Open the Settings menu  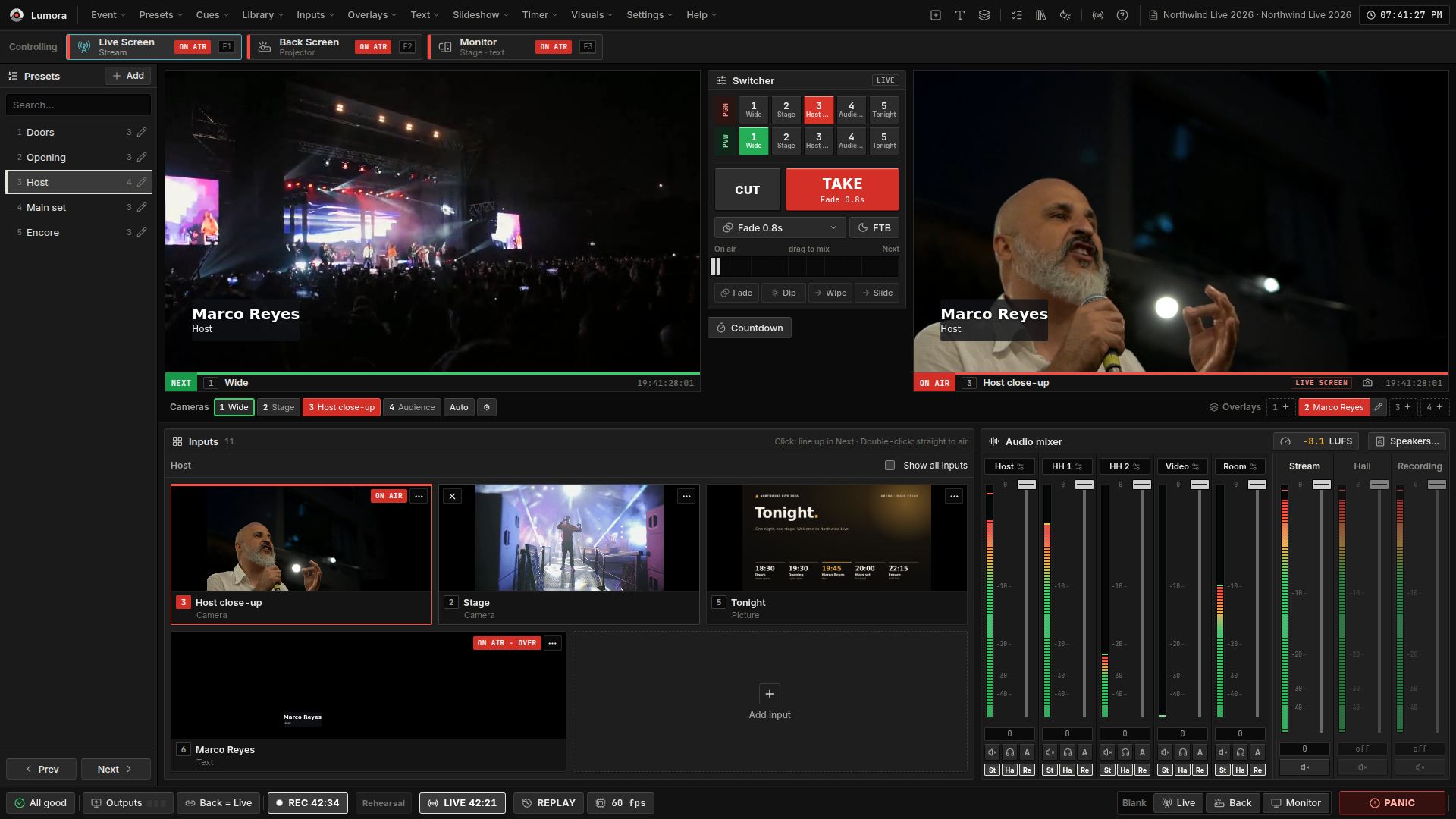[650, 15]
